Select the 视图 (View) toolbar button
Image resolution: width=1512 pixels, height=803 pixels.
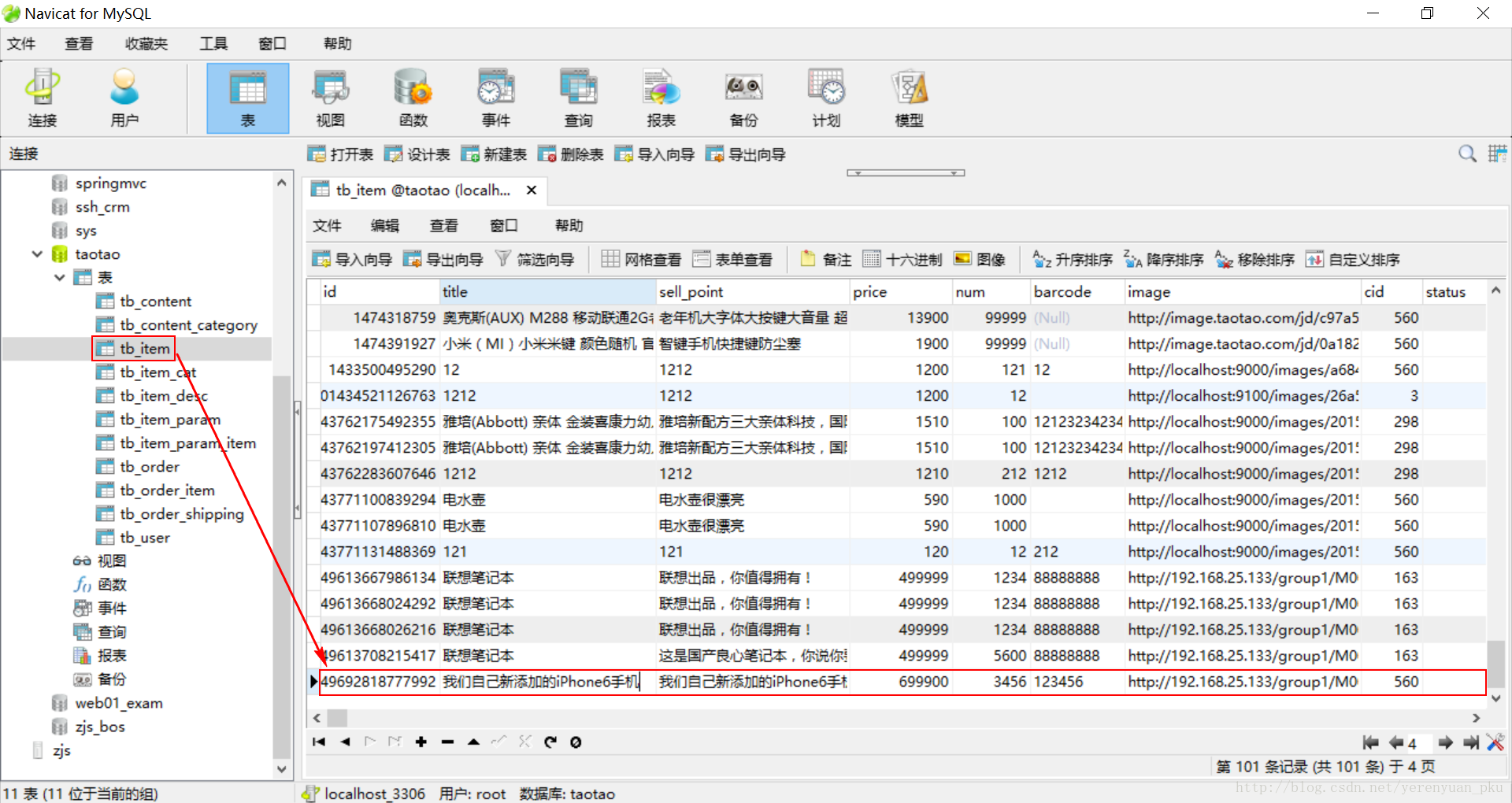pyautogui.click(x=331, y=98)
